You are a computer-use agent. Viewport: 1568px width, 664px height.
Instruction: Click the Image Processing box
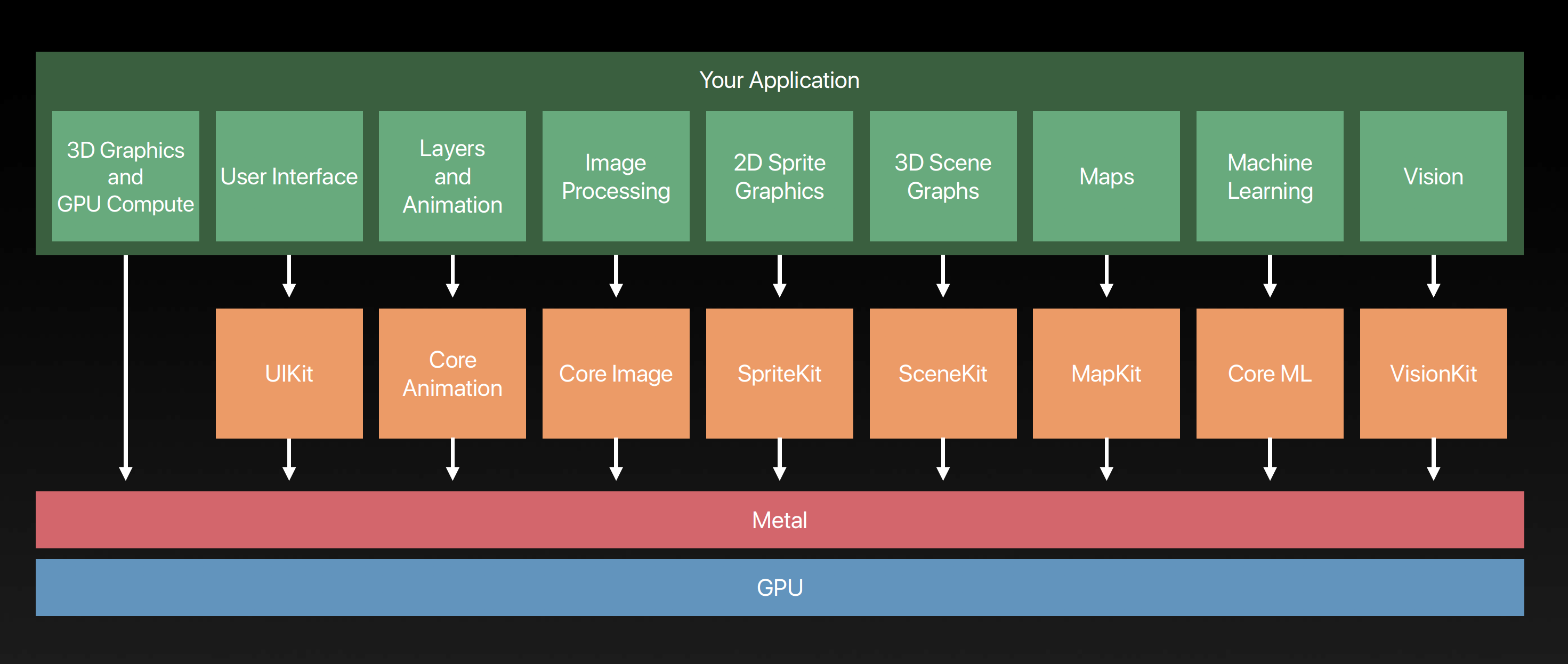(x=616, y=176)
